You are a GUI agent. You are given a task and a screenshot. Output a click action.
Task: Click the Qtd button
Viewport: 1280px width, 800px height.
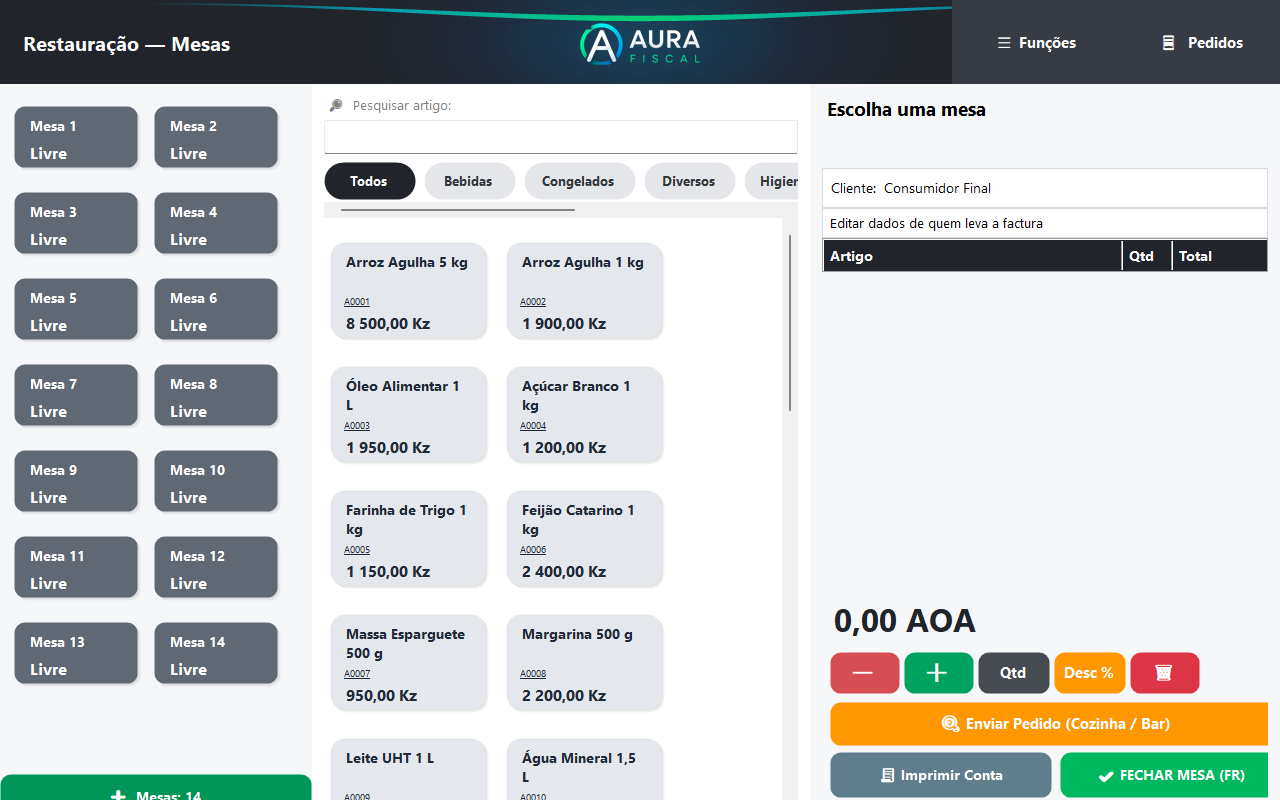tap(1013, 673)
